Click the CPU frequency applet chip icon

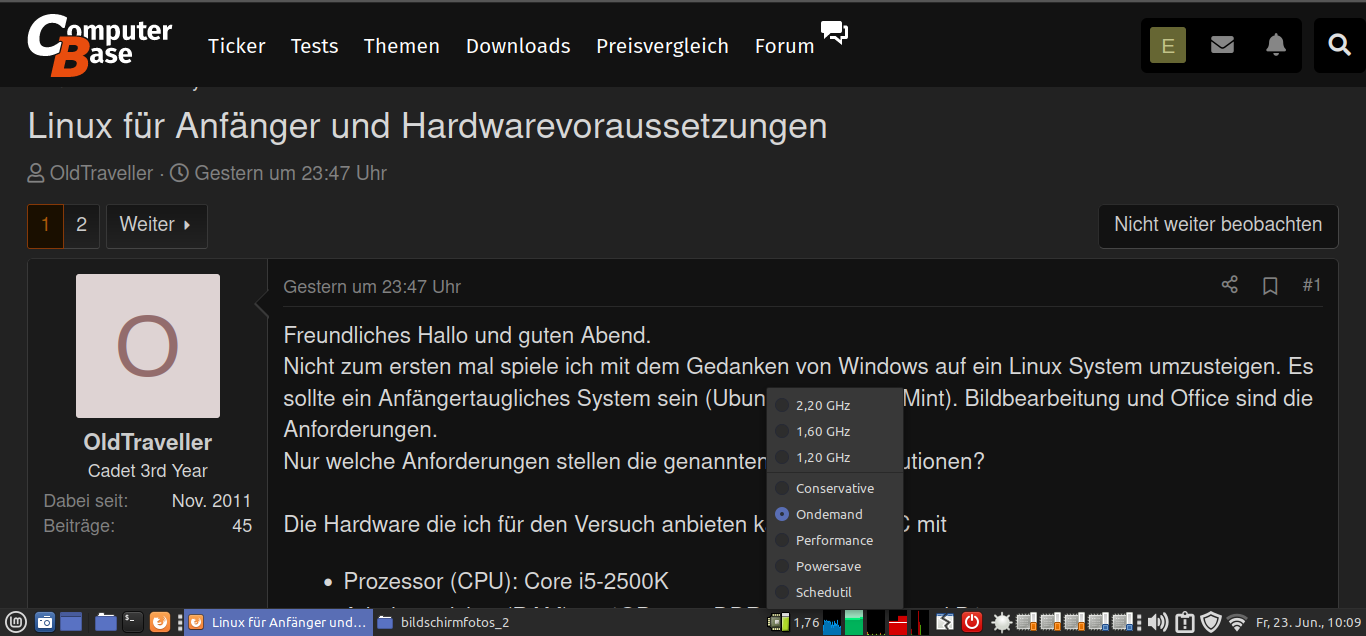pyautogui.click(x=778, y=622)
